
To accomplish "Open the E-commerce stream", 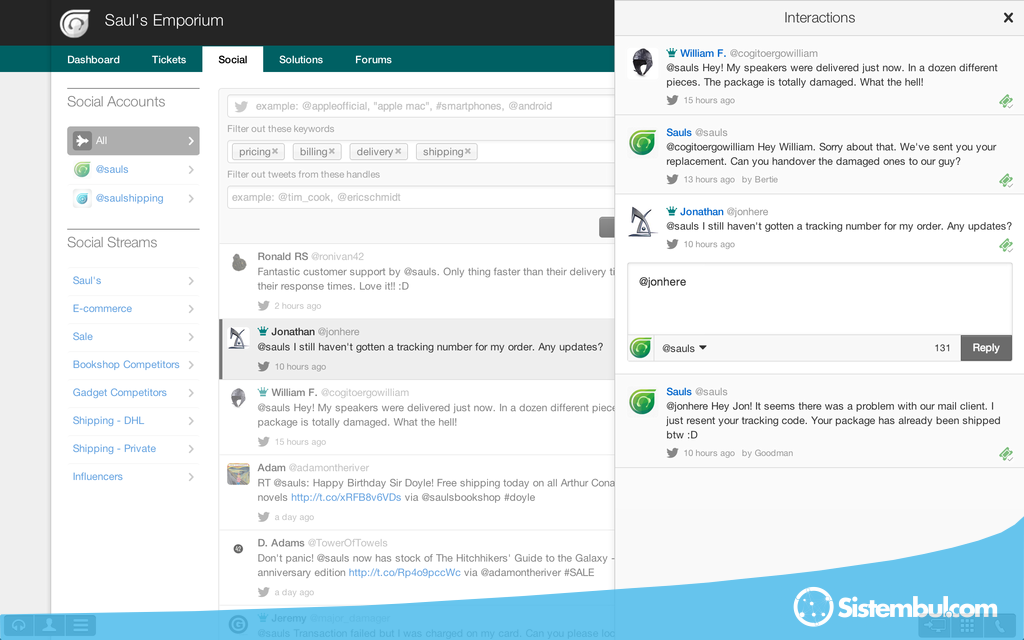I will (102, 308).
